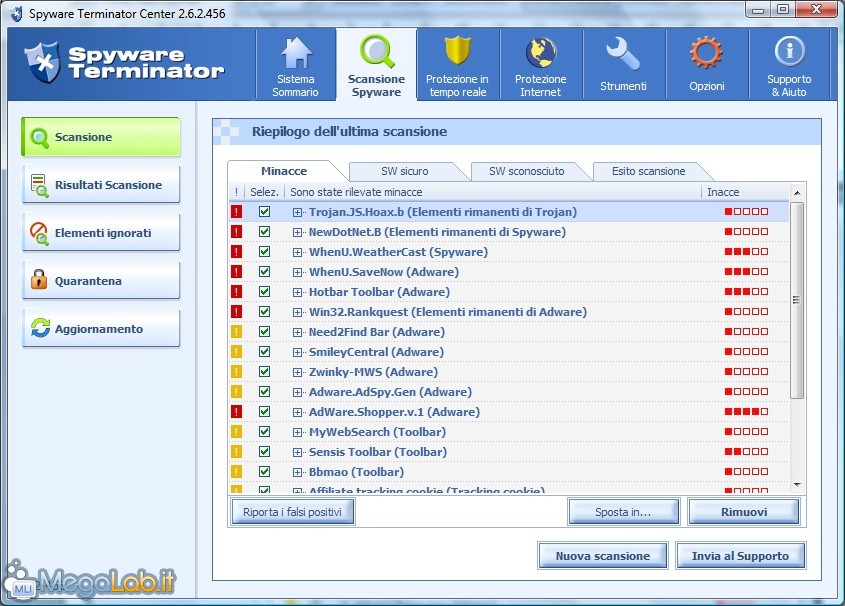Switch to the Minacce tab

[x=284, y=171]
